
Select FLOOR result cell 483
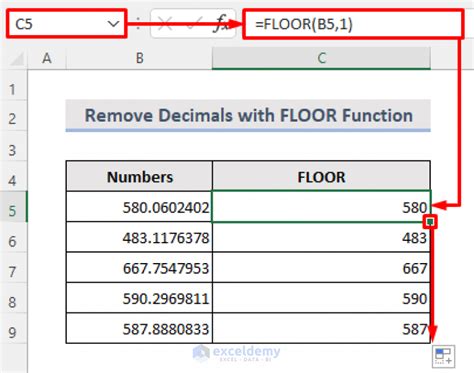(x=321, y=237)
